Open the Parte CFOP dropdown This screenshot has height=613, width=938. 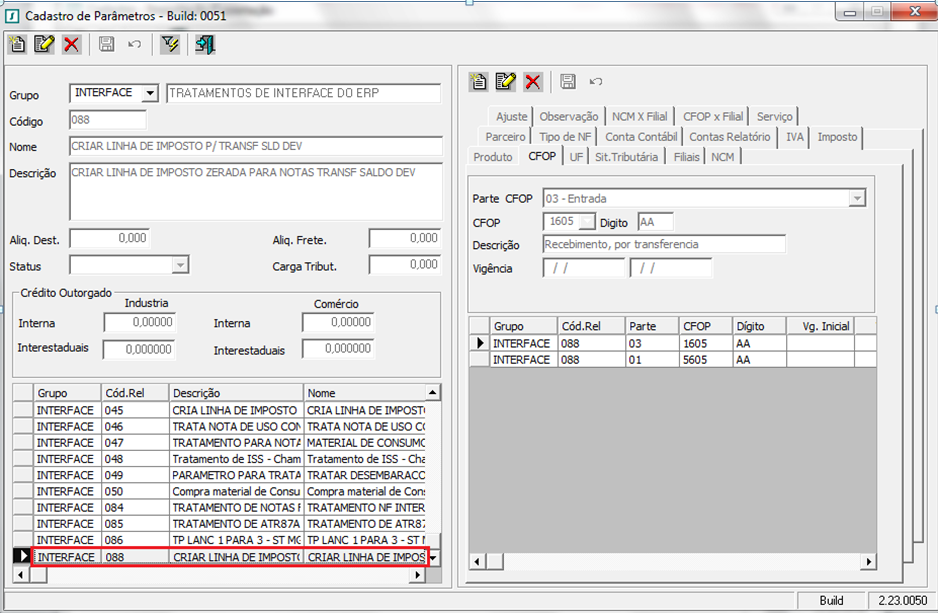(856, 198)
